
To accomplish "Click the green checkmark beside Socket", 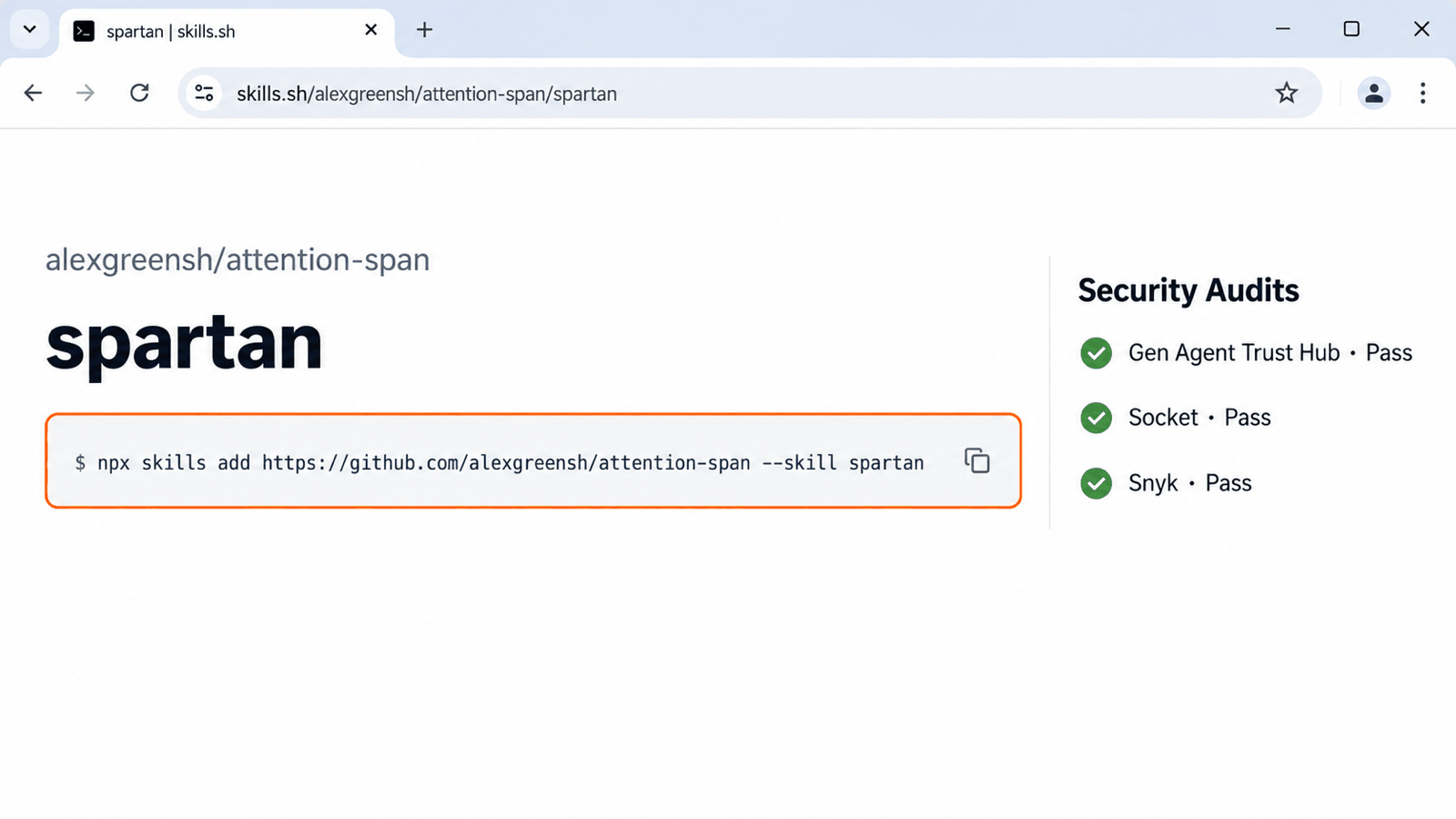I will [1096, 418].
